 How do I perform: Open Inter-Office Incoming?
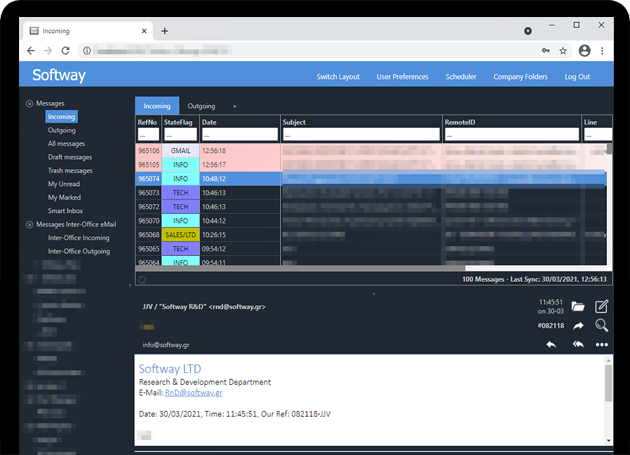coord(78,238)
